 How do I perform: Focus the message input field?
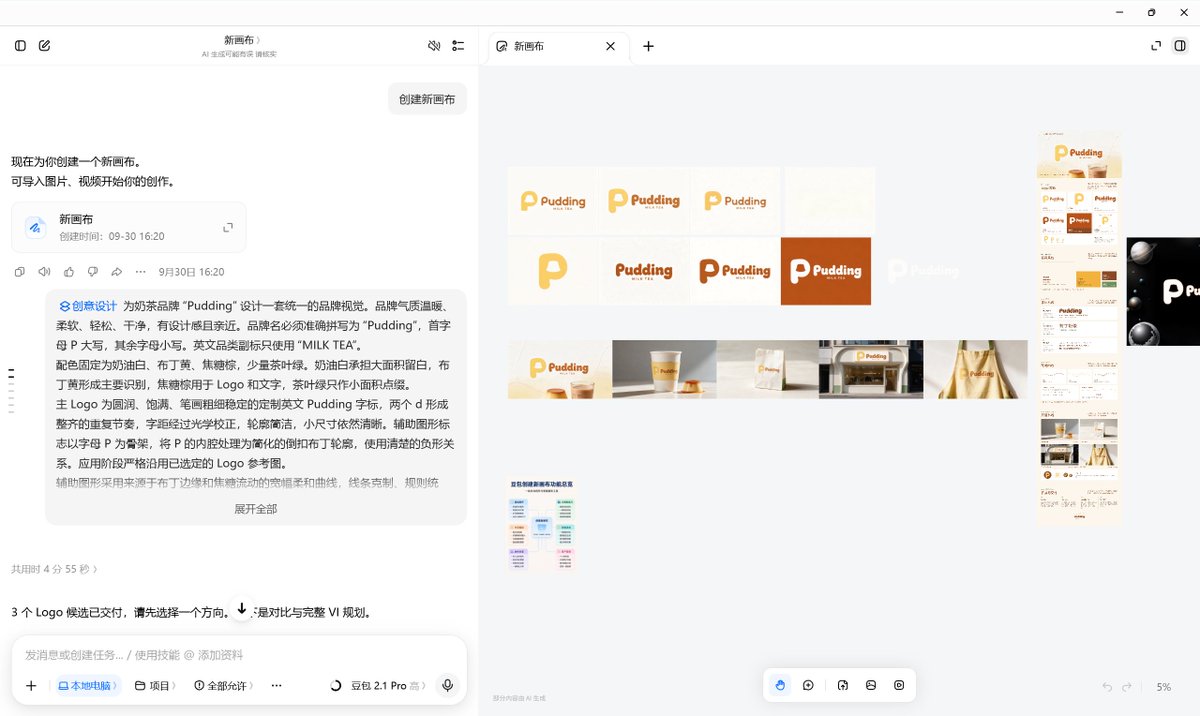point(239,655)
